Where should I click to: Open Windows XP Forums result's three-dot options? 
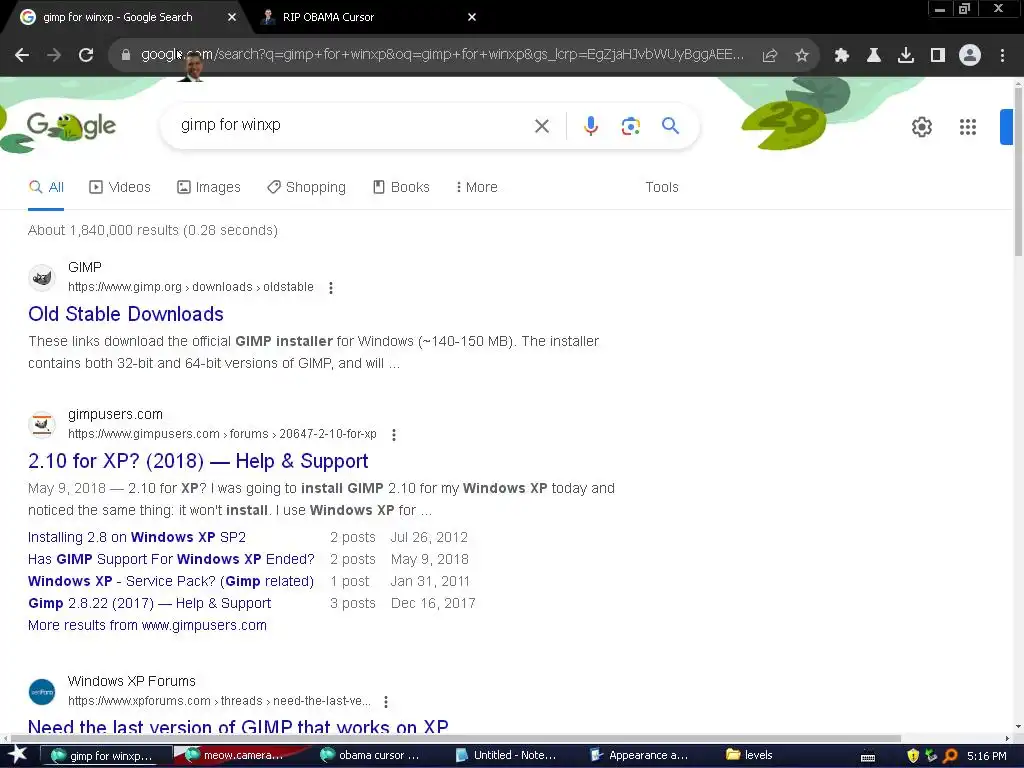[x=386, y=702]
